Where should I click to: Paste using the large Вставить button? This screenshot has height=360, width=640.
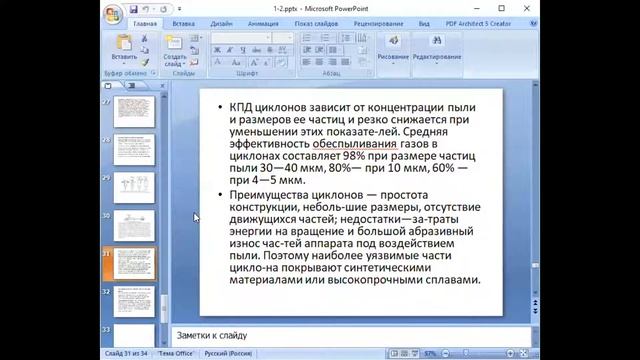[124, 48]
